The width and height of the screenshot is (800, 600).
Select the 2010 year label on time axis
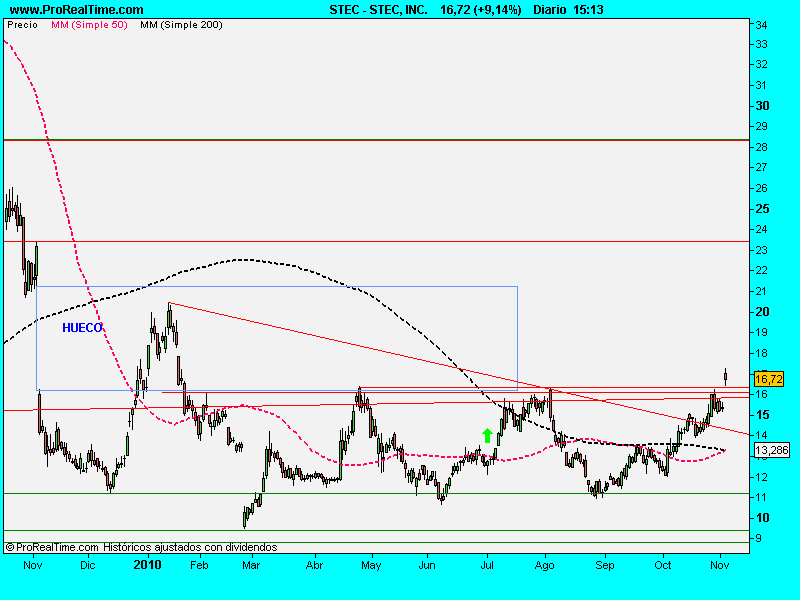click(147, 565)
